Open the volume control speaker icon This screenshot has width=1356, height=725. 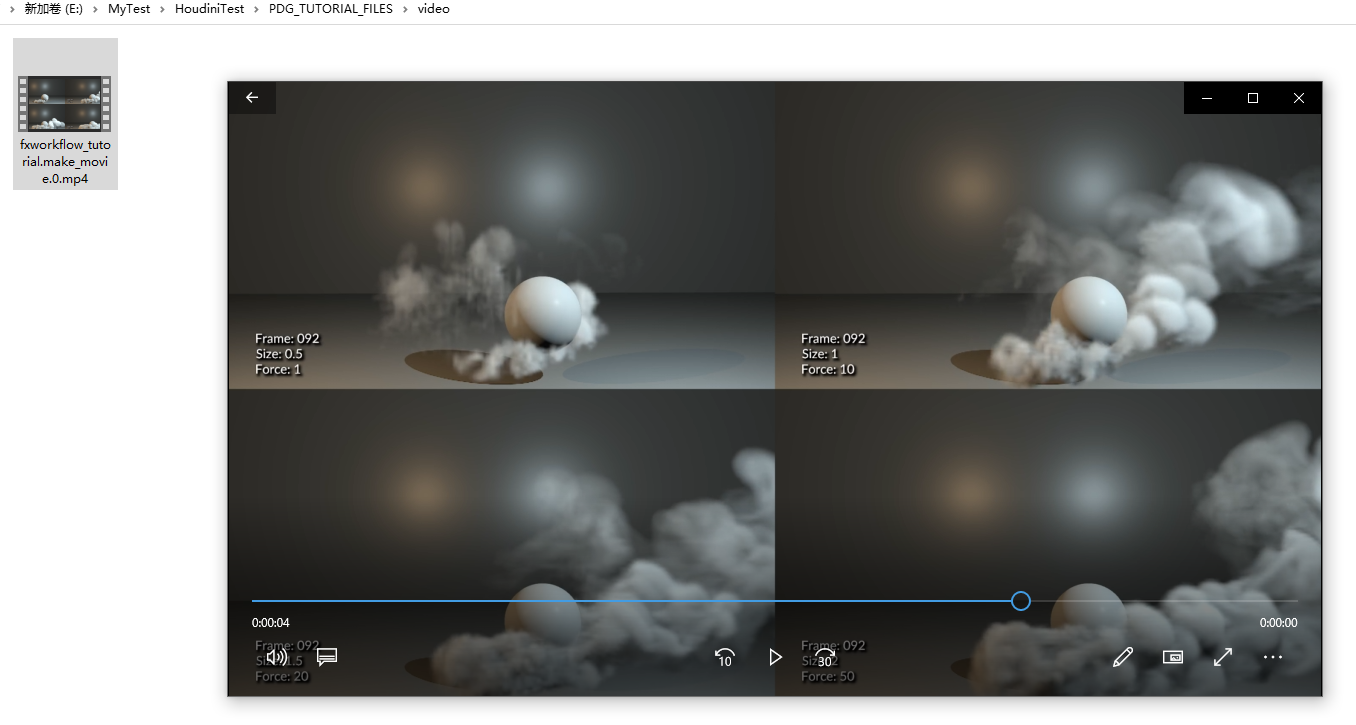coord(277,657)
